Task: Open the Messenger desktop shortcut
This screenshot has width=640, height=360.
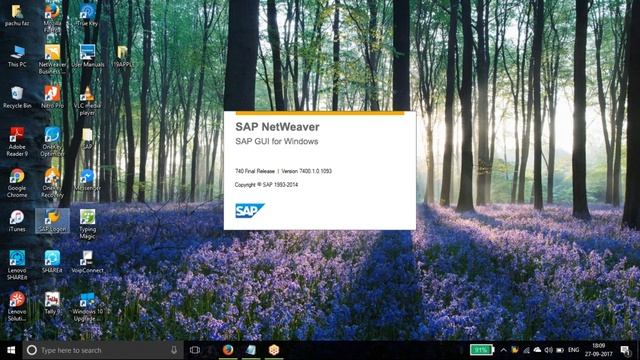Action: click(87, 180)
